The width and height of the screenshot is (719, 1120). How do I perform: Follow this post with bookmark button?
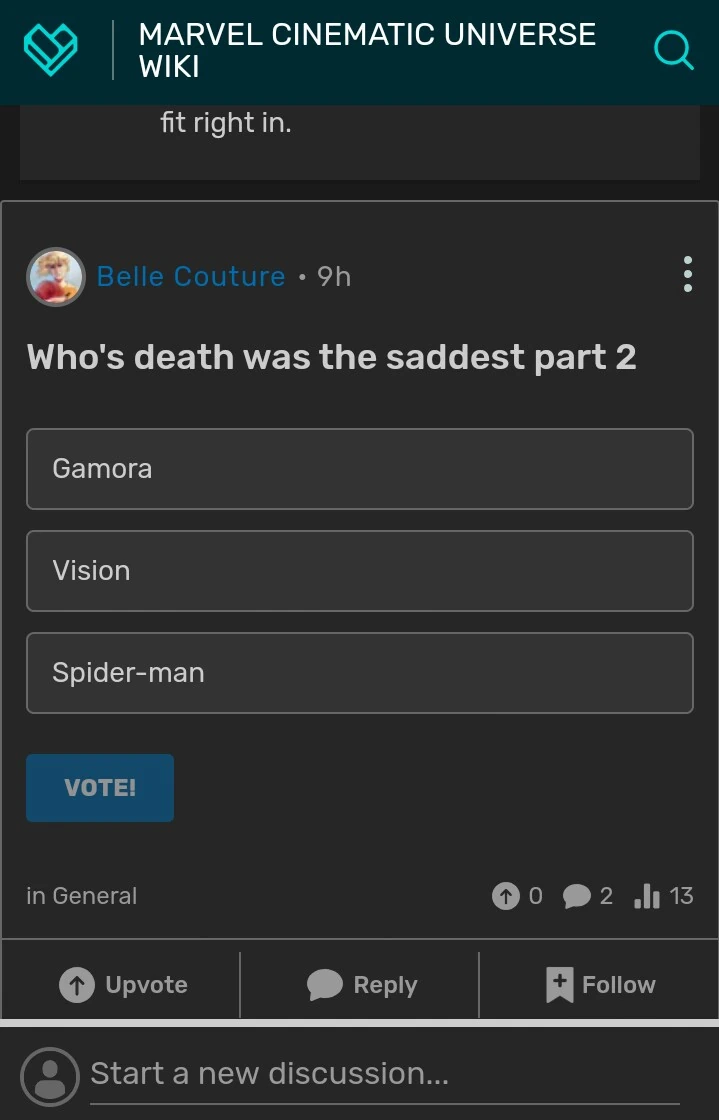tap(599, 984)
